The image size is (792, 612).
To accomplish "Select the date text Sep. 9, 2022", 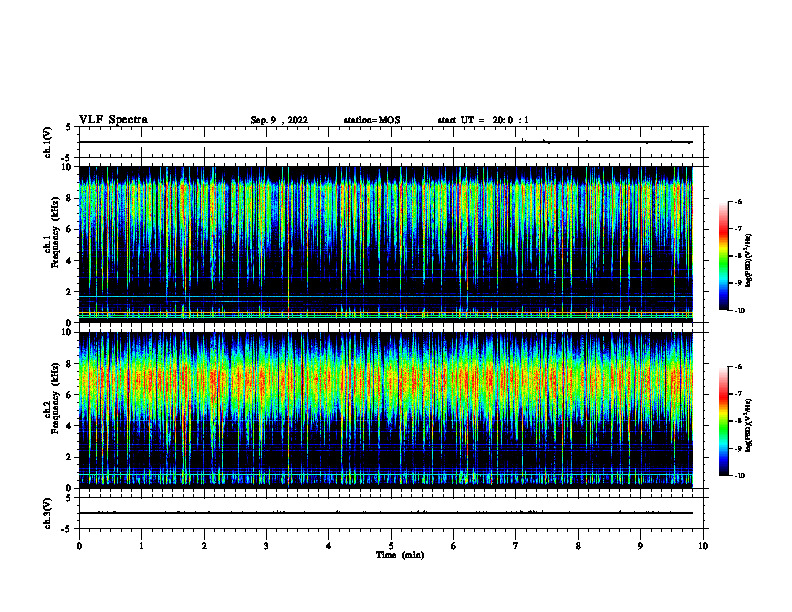I will tap(279, 120).
